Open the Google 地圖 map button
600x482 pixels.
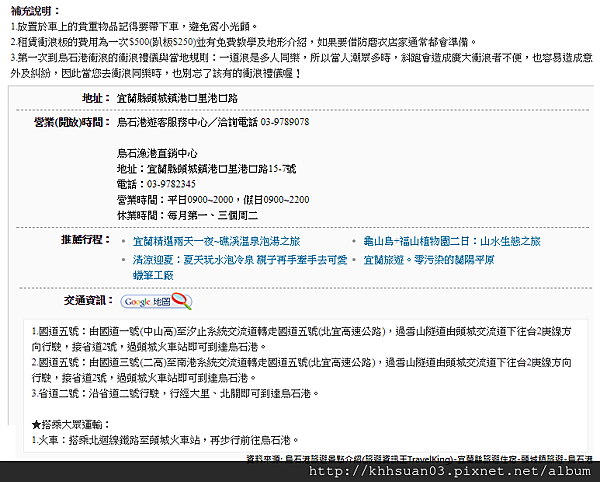point(156,301)
